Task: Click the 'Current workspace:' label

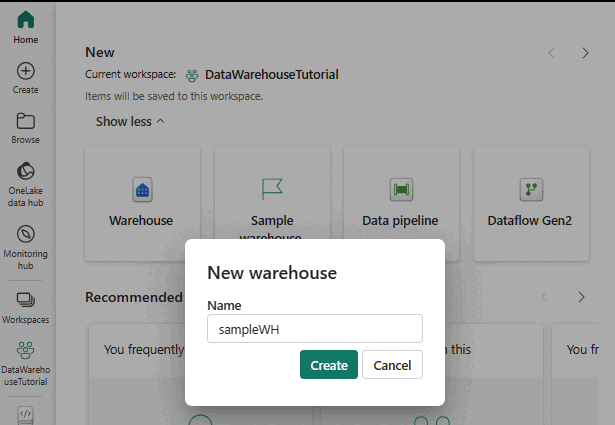Action: (x=130, y=74)
